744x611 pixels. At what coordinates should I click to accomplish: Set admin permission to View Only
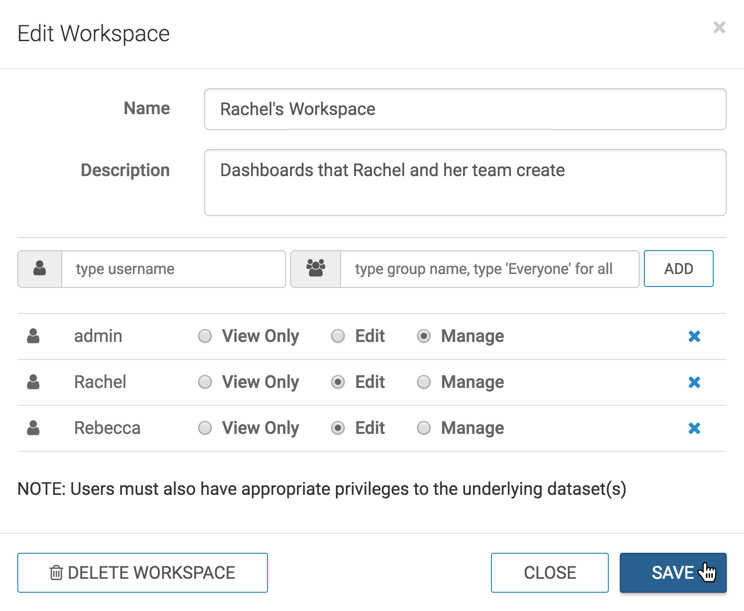click(x=205, y=337)
